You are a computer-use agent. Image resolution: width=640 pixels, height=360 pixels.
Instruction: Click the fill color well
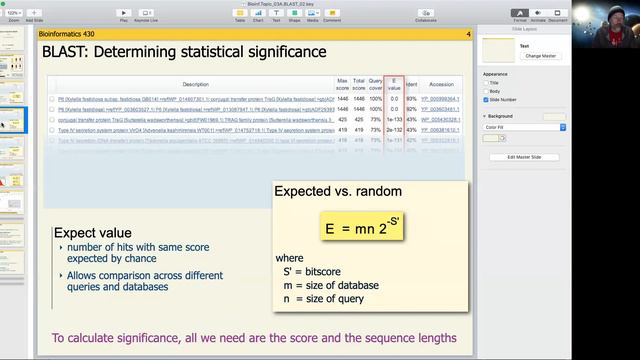pyautogui.click(x=491, y=138)
